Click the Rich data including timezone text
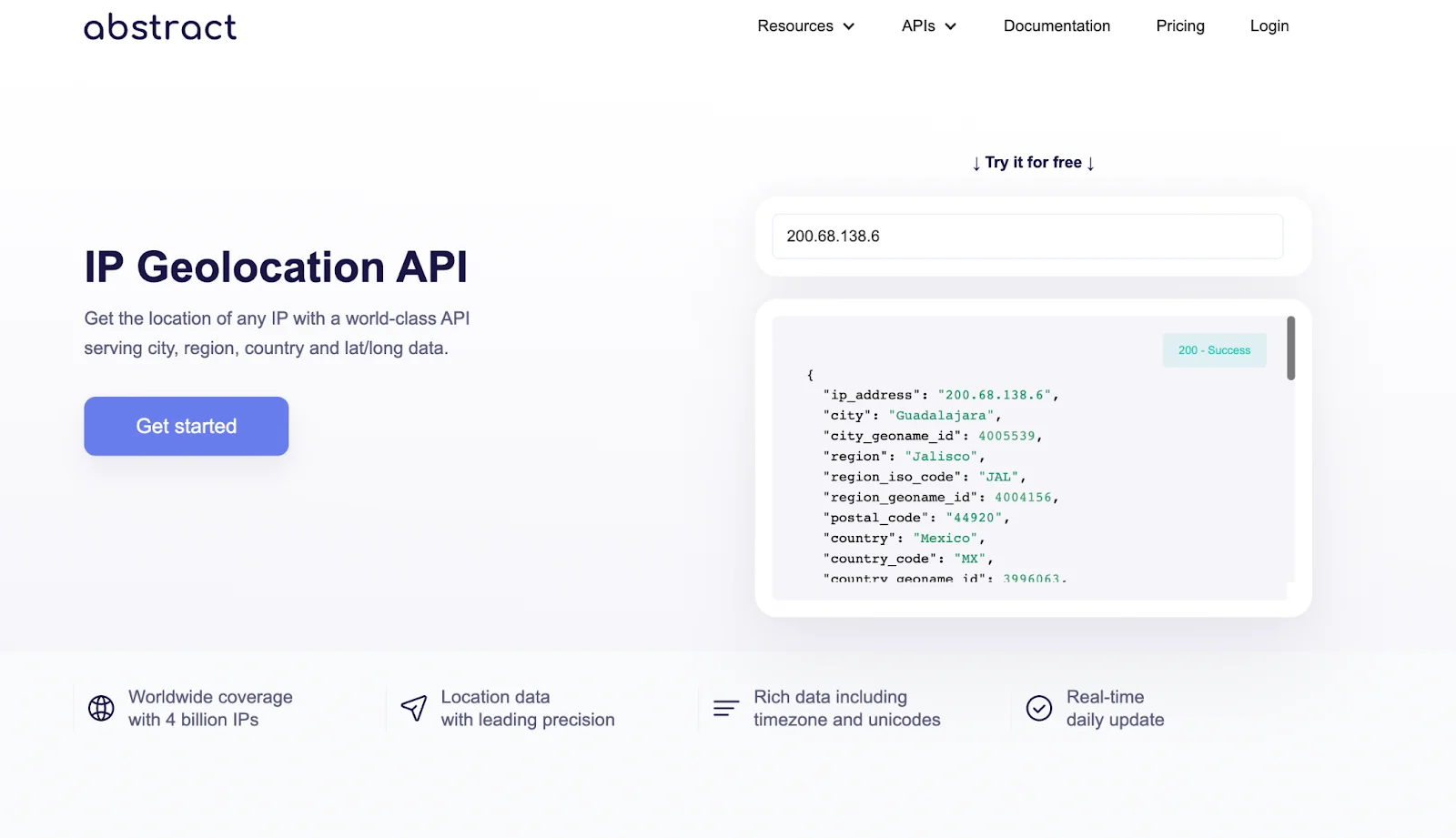 (846, 708)
